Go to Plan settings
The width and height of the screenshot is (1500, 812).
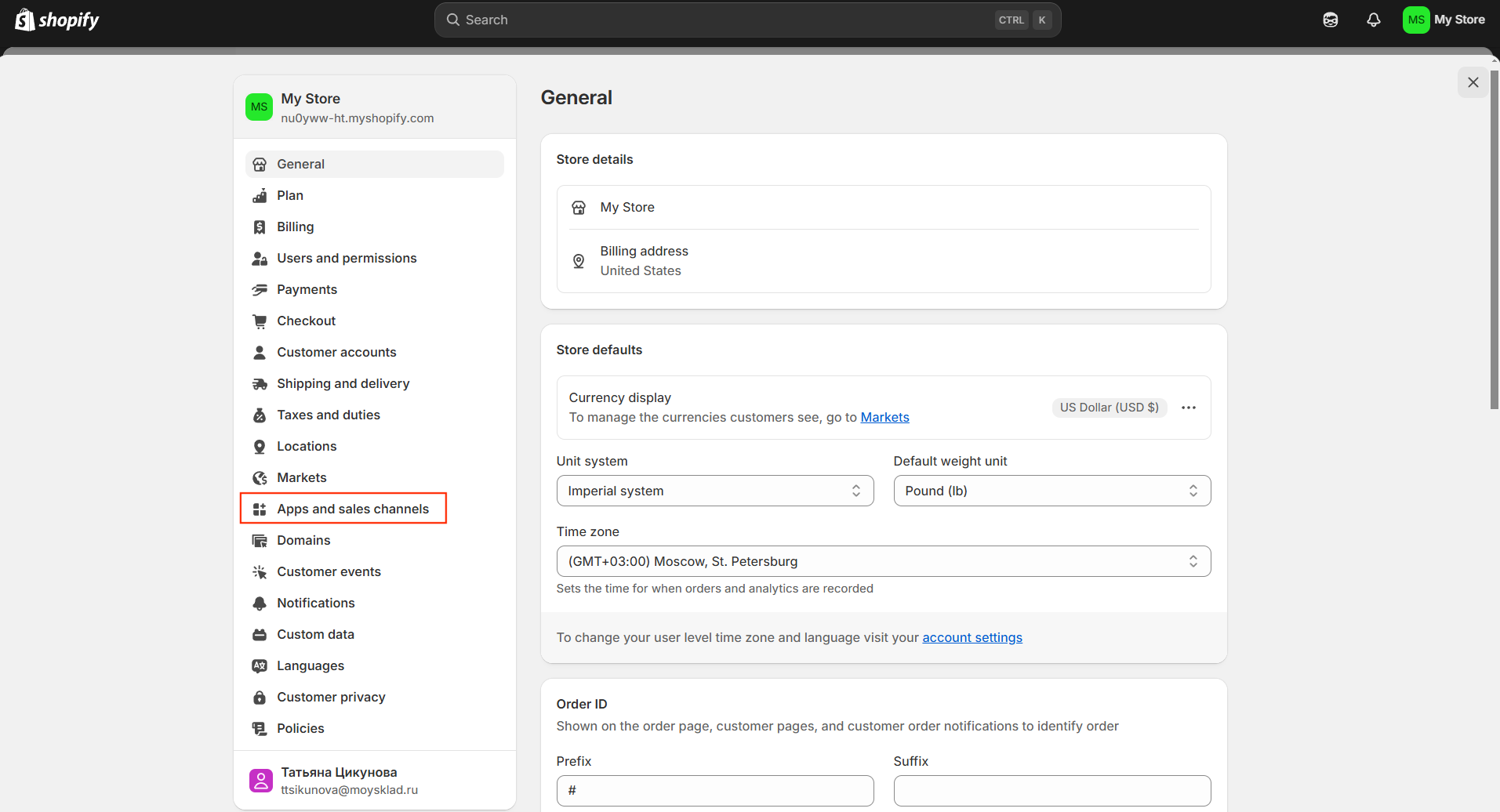point(375,195)
